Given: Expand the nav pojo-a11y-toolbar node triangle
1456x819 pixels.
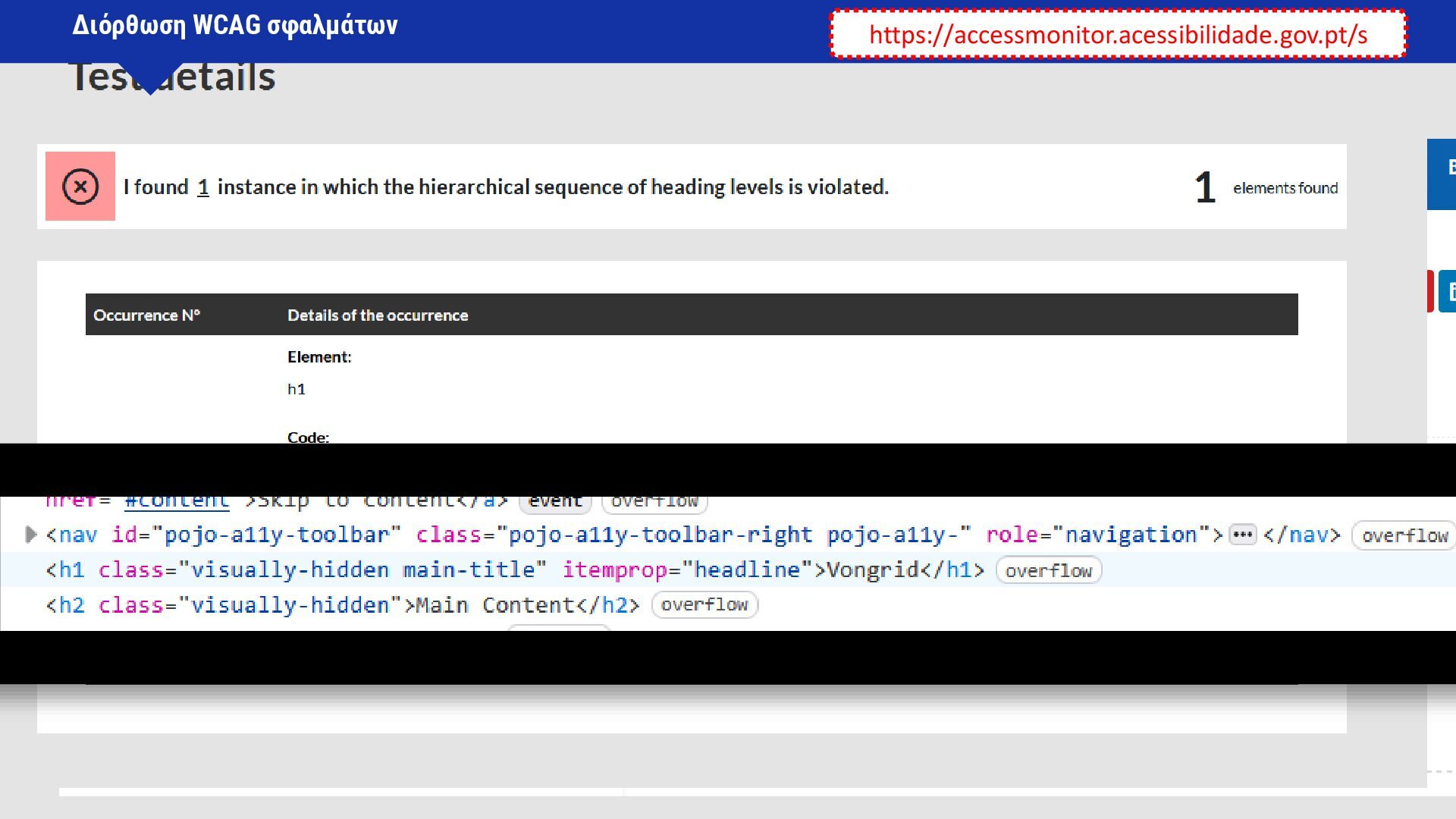Looking at the screenshot, I should (x=31, y=535).
